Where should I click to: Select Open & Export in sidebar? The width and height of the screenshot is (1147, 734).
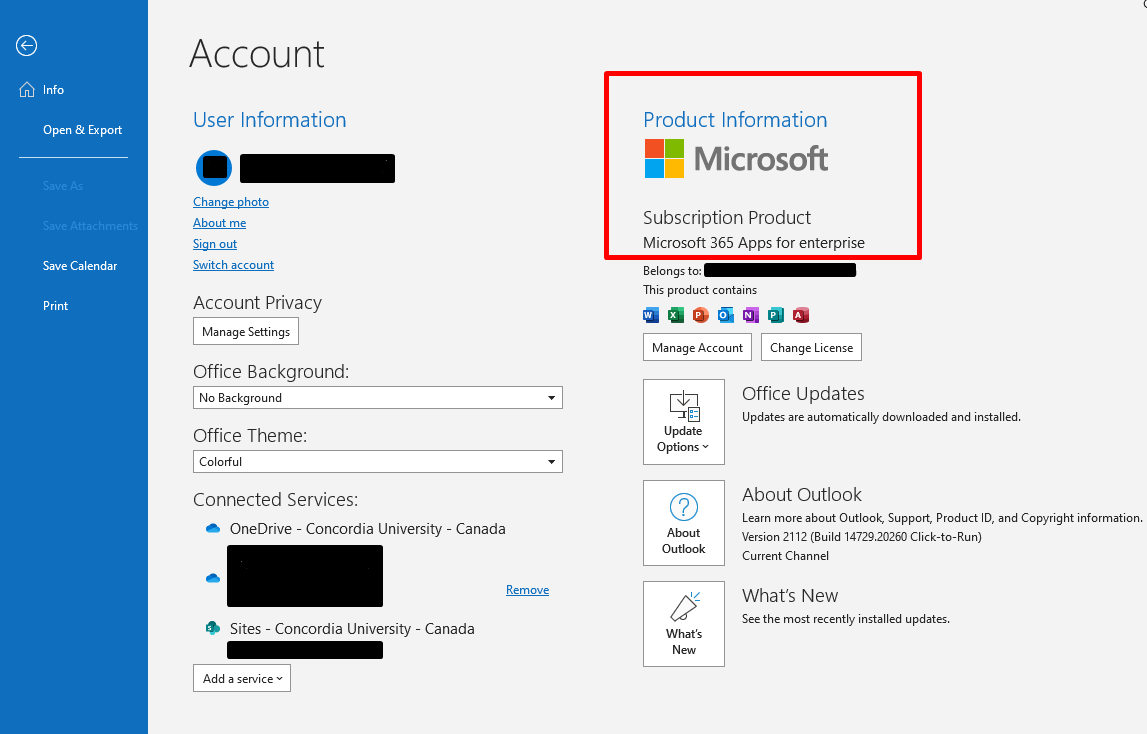83,130
